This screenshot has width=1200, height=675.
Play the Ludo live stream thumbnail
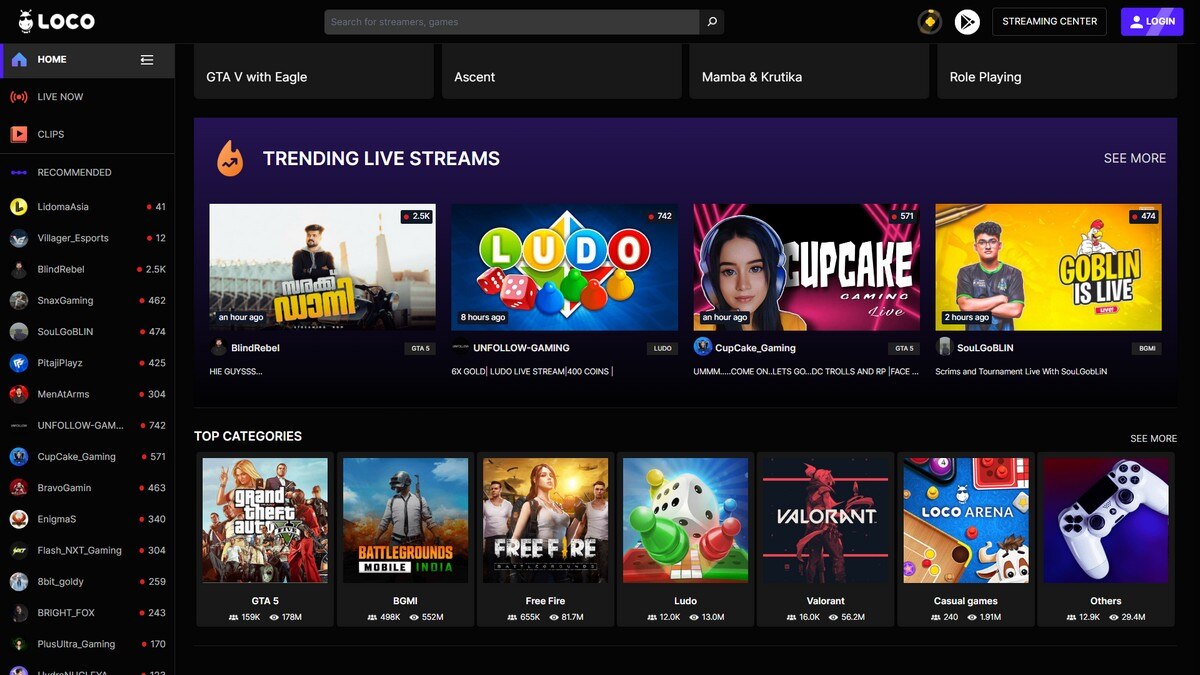564,267
